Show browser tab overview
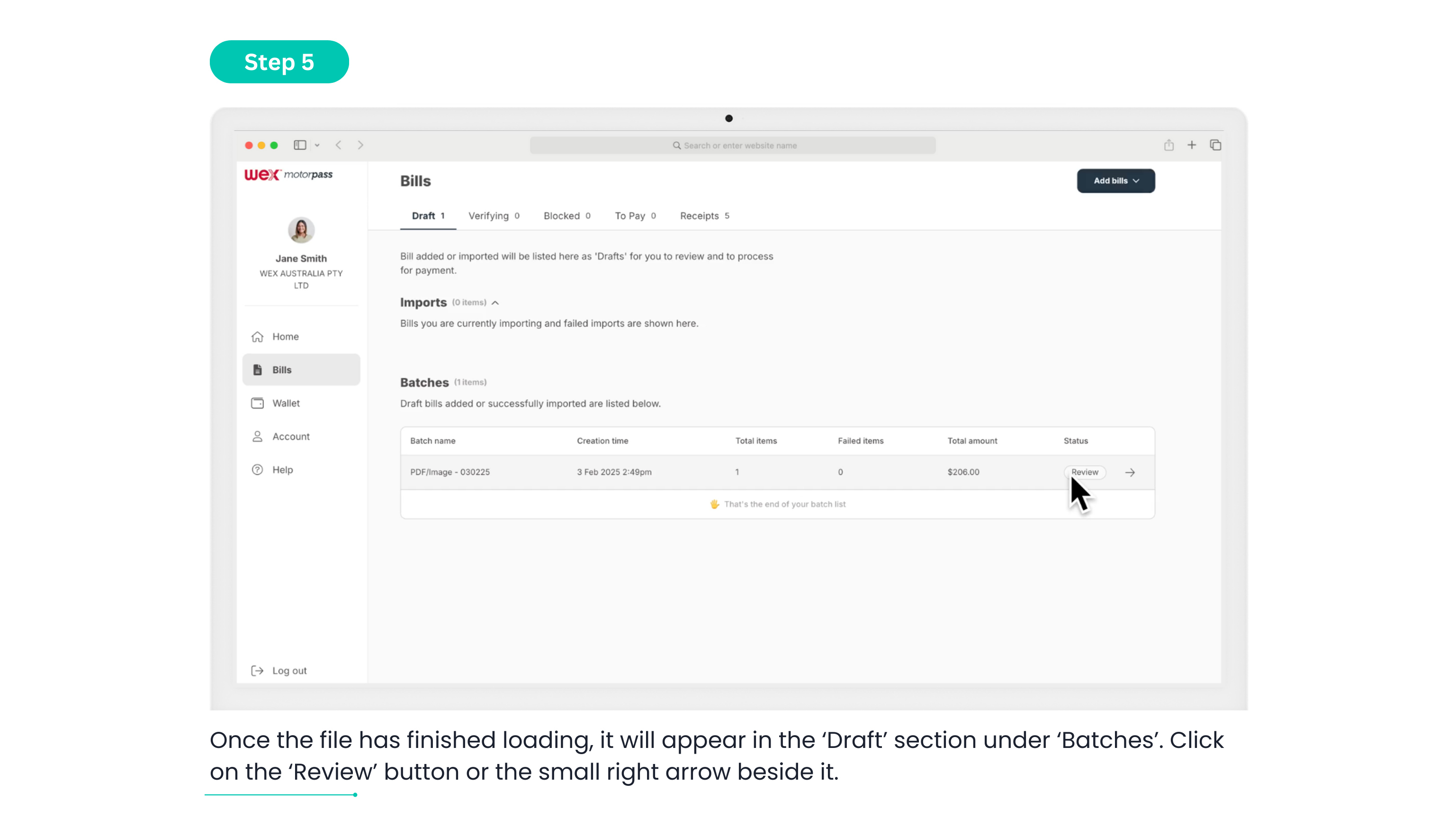1456x818 pixels. (x=1215, y=145)
